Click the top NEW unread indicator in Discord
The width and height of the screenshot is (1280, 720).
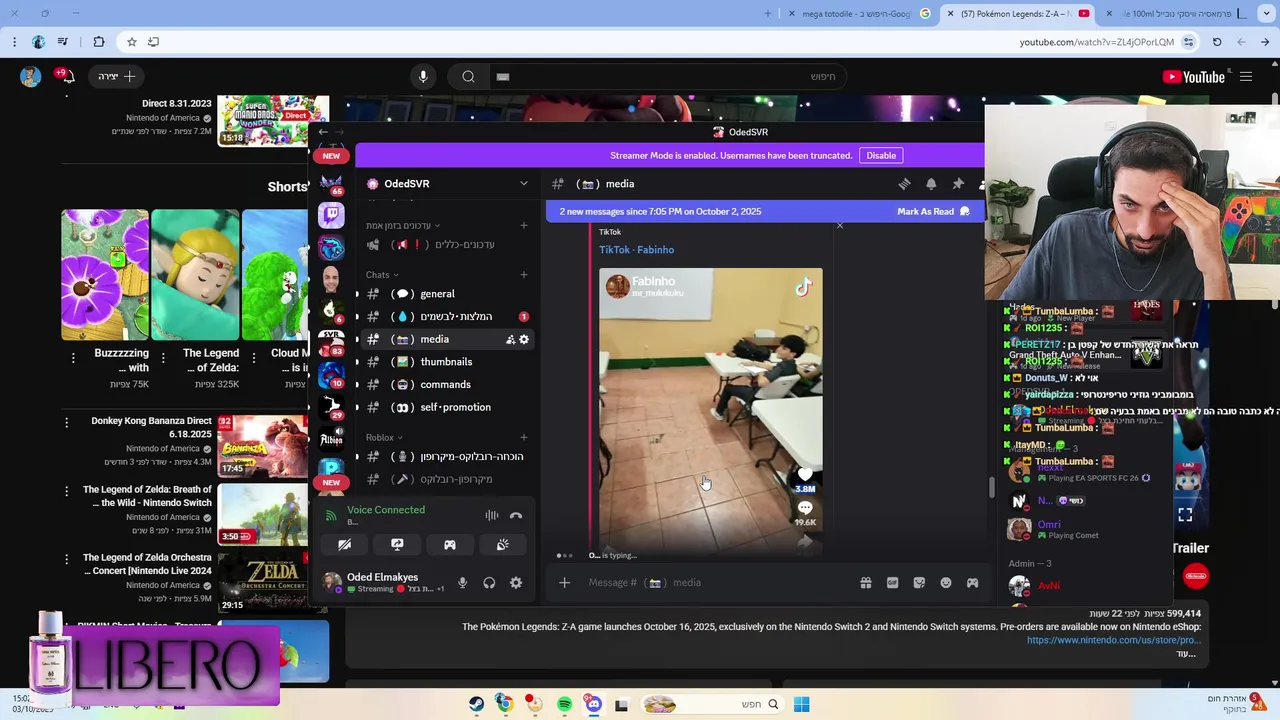tap(331, 156)
